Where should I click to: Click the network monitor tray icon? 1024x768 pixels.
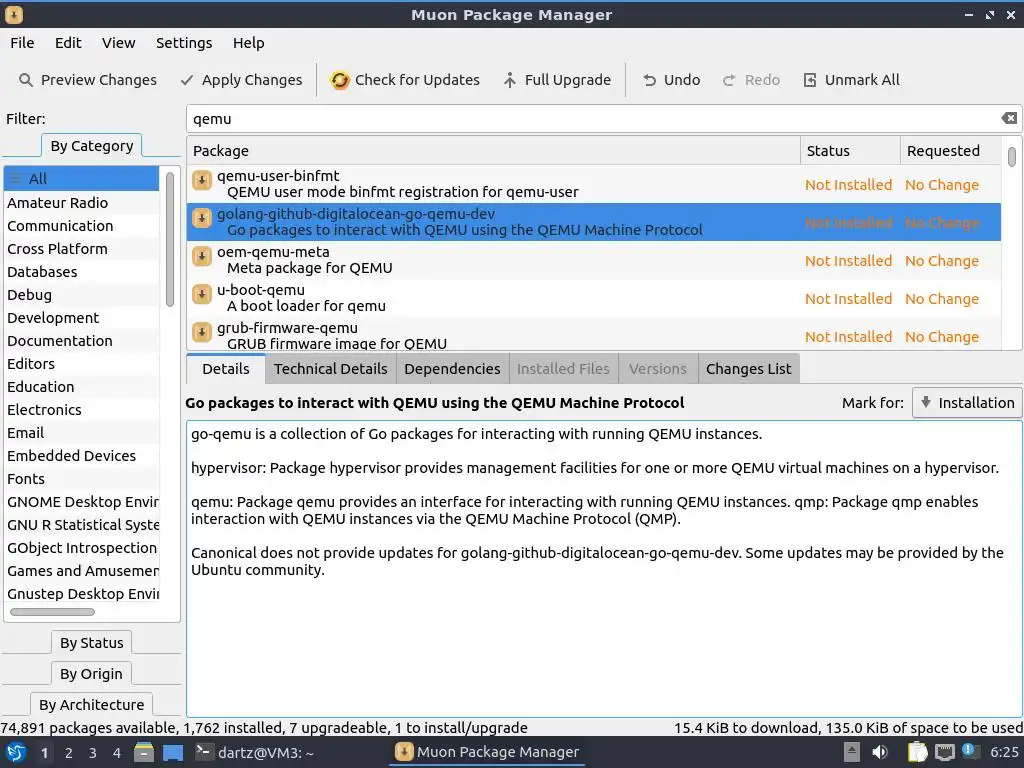click(x=944, y=752)
